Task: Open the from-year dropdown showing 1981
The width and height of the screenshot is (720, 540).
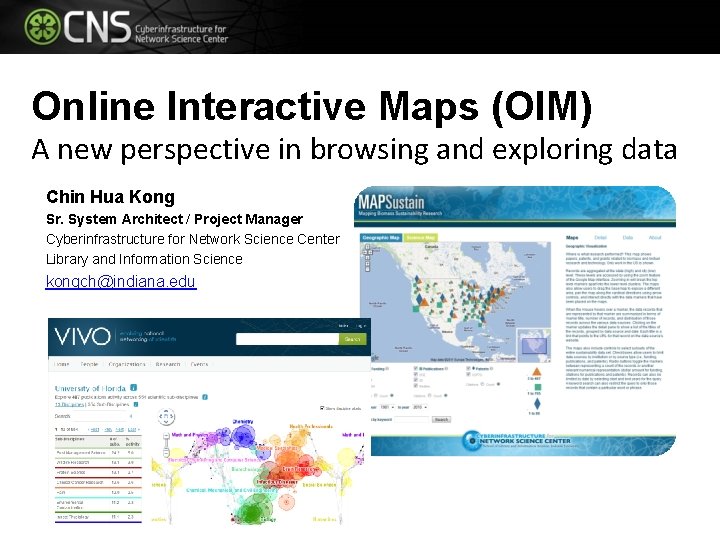Action: click(x=387, y=407)
